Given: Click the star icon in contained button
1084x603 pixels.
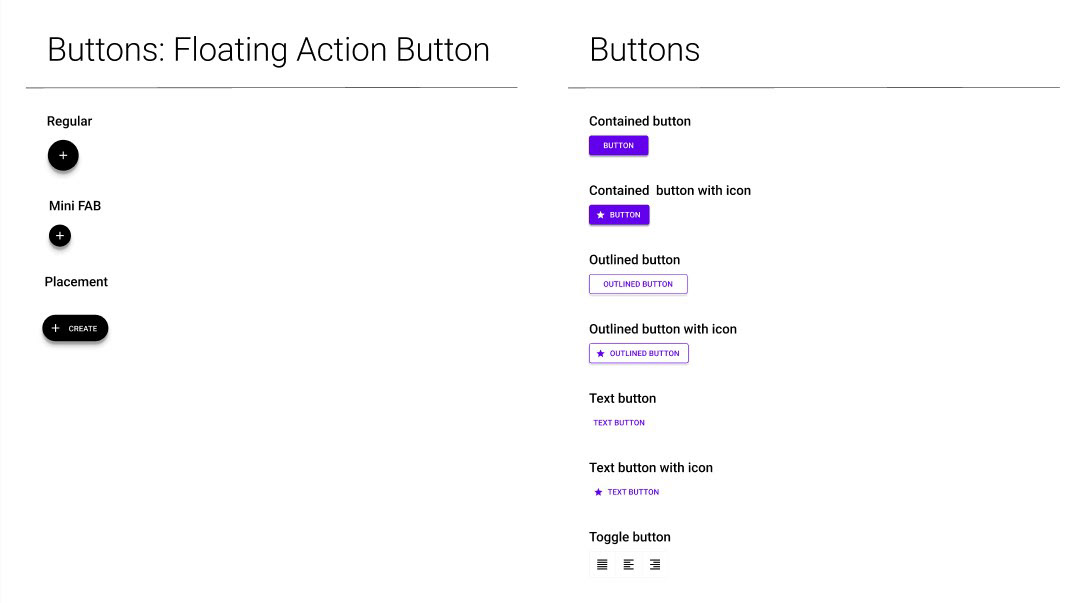Looking at the screenshot, I should (600, 215).
